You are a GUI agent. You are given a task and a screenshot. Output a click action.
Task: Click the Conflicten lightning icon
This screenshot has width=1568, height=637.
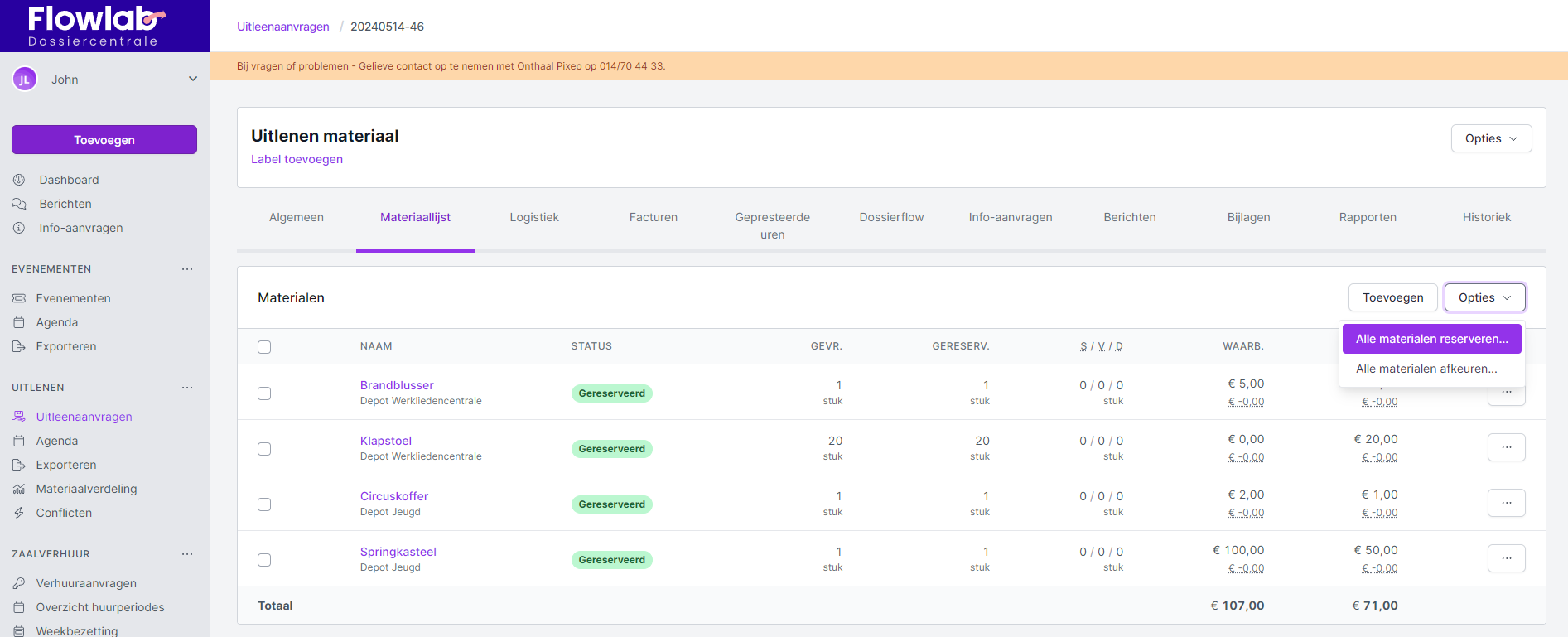tap(19, 513)
